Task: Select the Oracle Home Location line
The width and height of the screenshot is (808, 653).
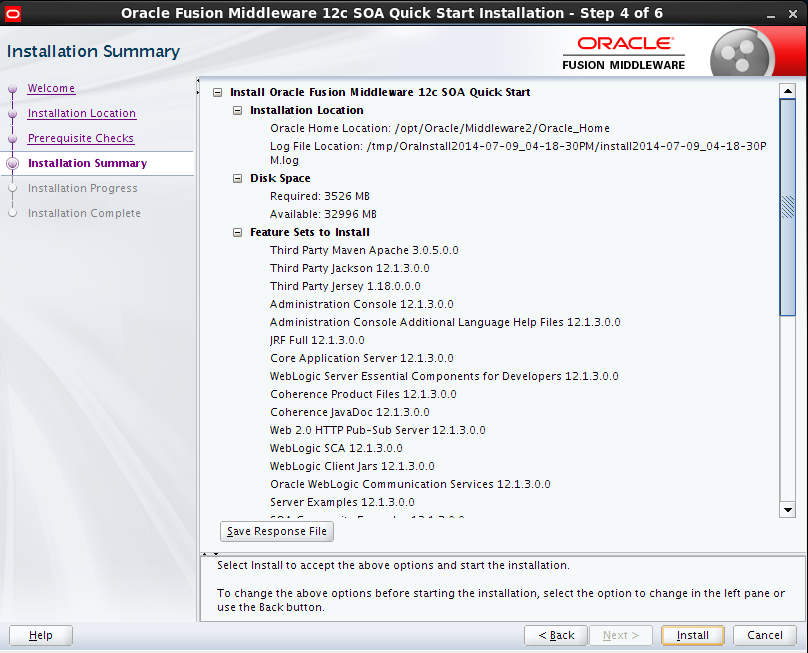Action: (440, 128)
